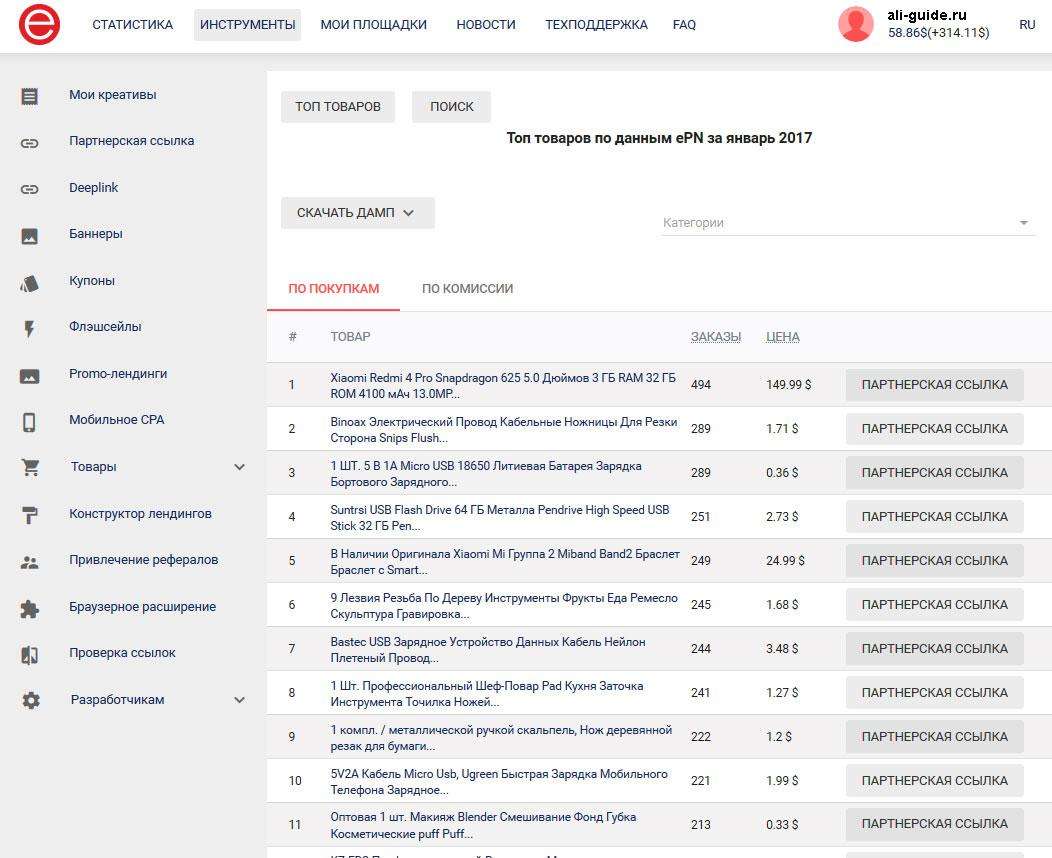This screenshot has height=858, width=1052.
Task: Click the 149.99 $ price cell
Action: coord(789,385)
